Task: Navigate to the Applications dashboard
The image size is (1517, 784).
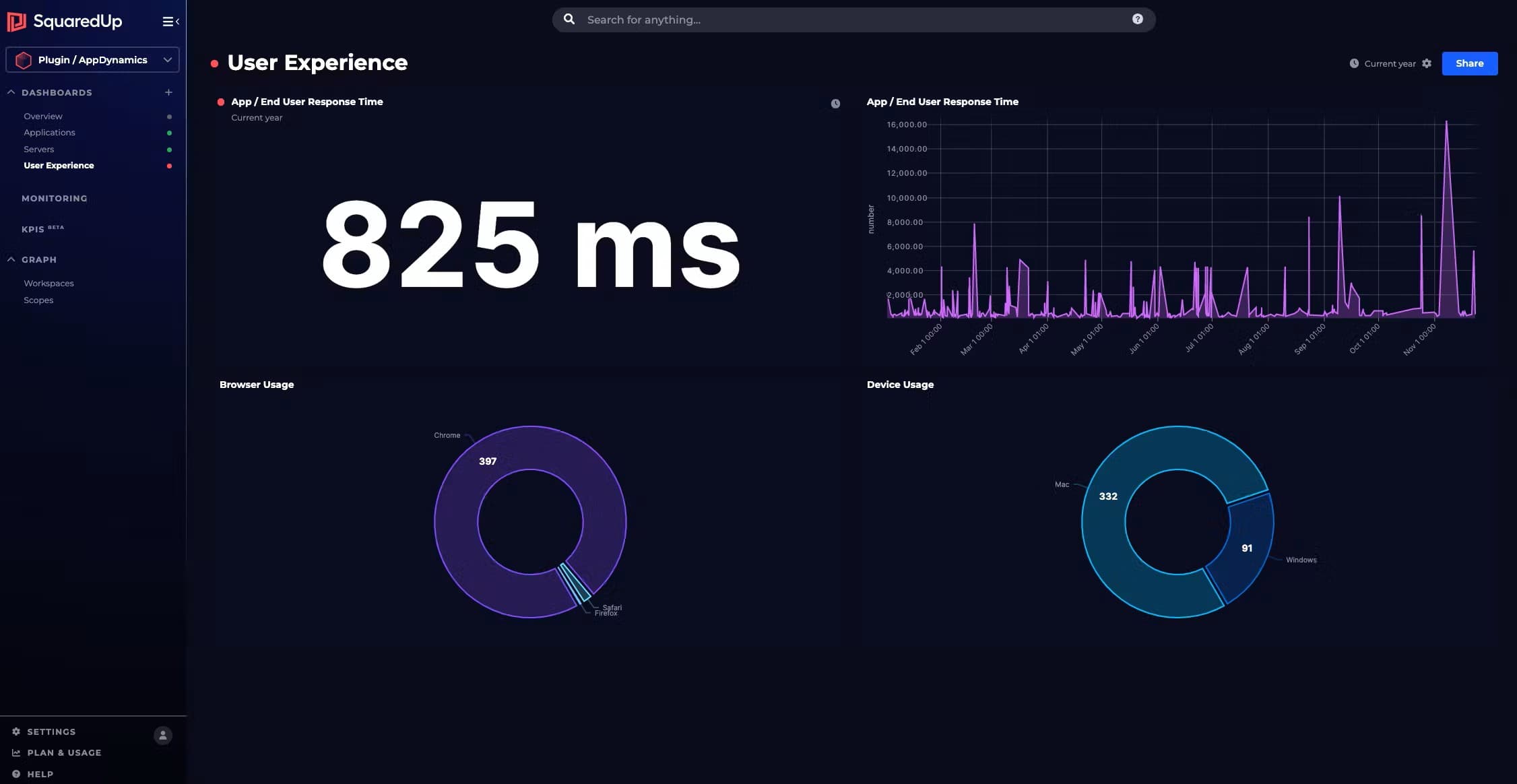Action: (x=49, y=132)
